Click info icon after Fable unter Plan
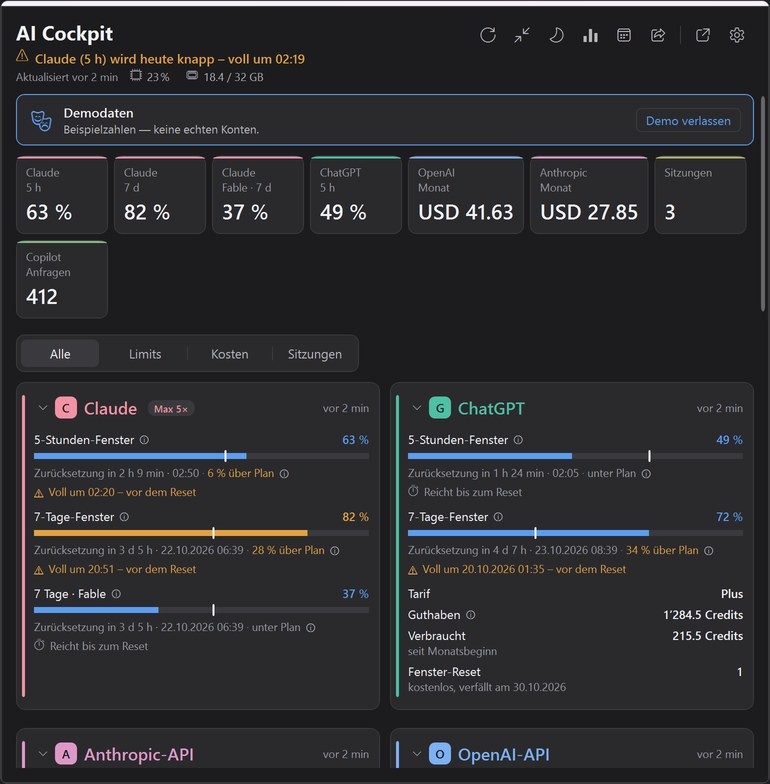 [310, 628]
